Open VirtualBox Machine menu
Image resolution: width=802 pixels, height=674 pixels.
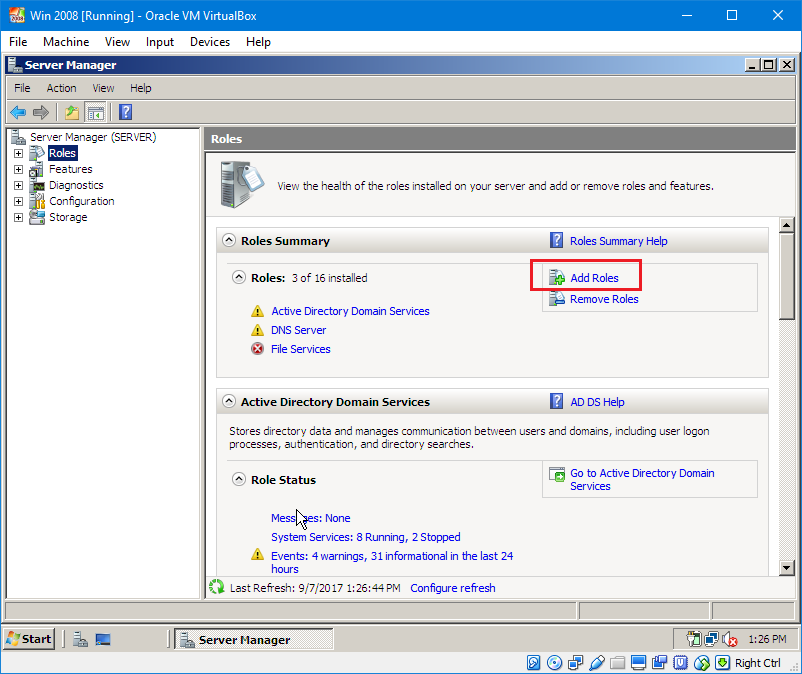click(66, 42)
